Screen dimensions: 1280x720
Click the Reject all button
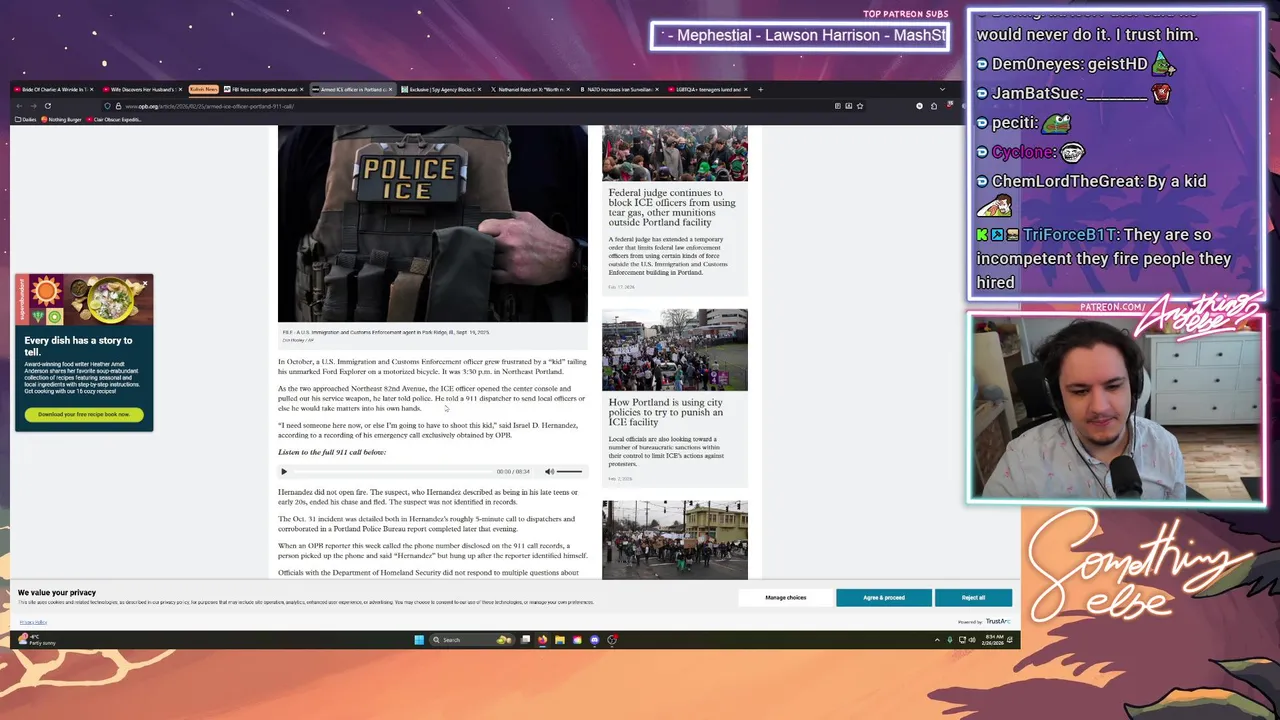click(x=973, y=597)
